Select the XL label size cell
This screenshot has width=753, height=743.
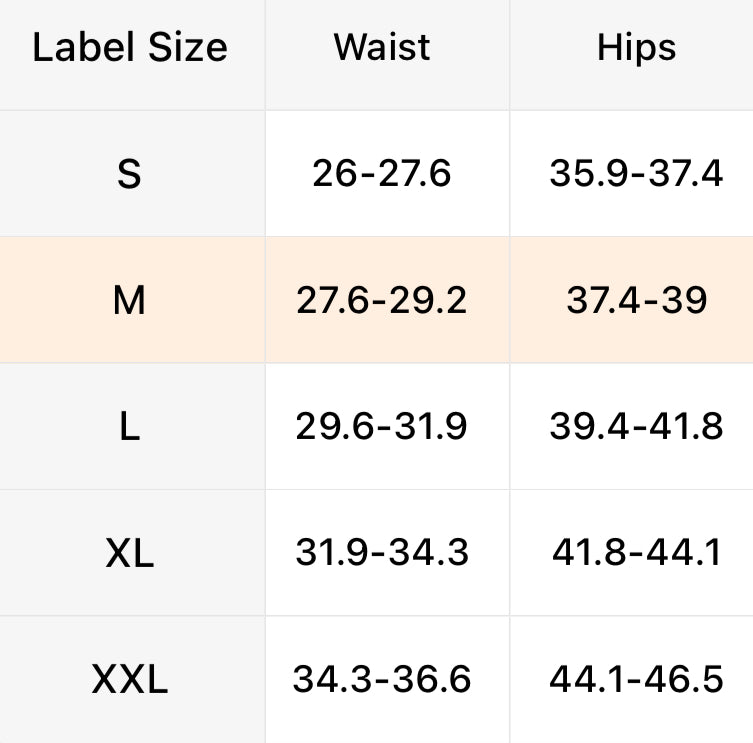pyautogui.click(x=129, y=553)
